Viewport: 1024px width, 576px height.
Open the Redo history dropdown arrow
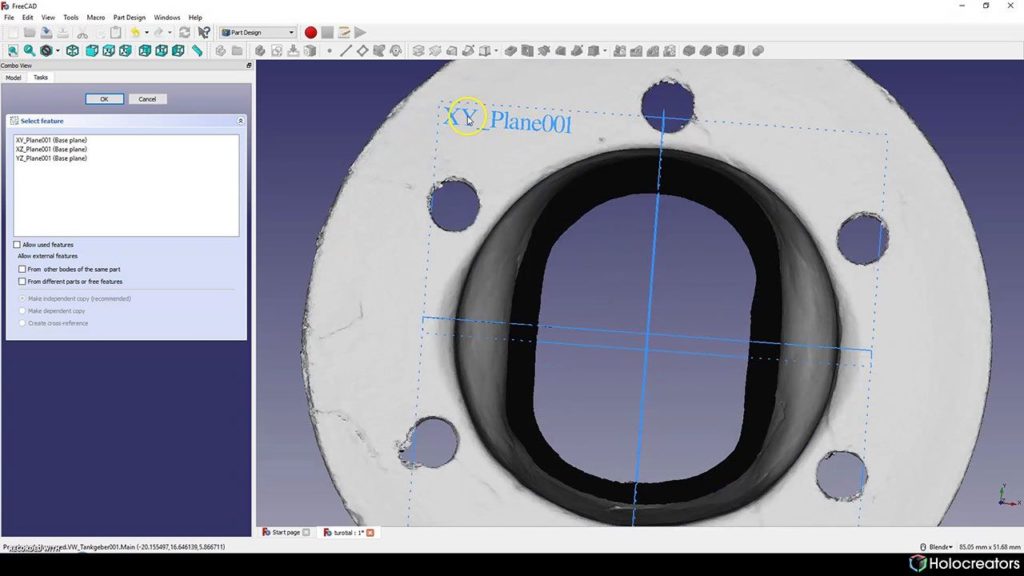pos(170,33)
